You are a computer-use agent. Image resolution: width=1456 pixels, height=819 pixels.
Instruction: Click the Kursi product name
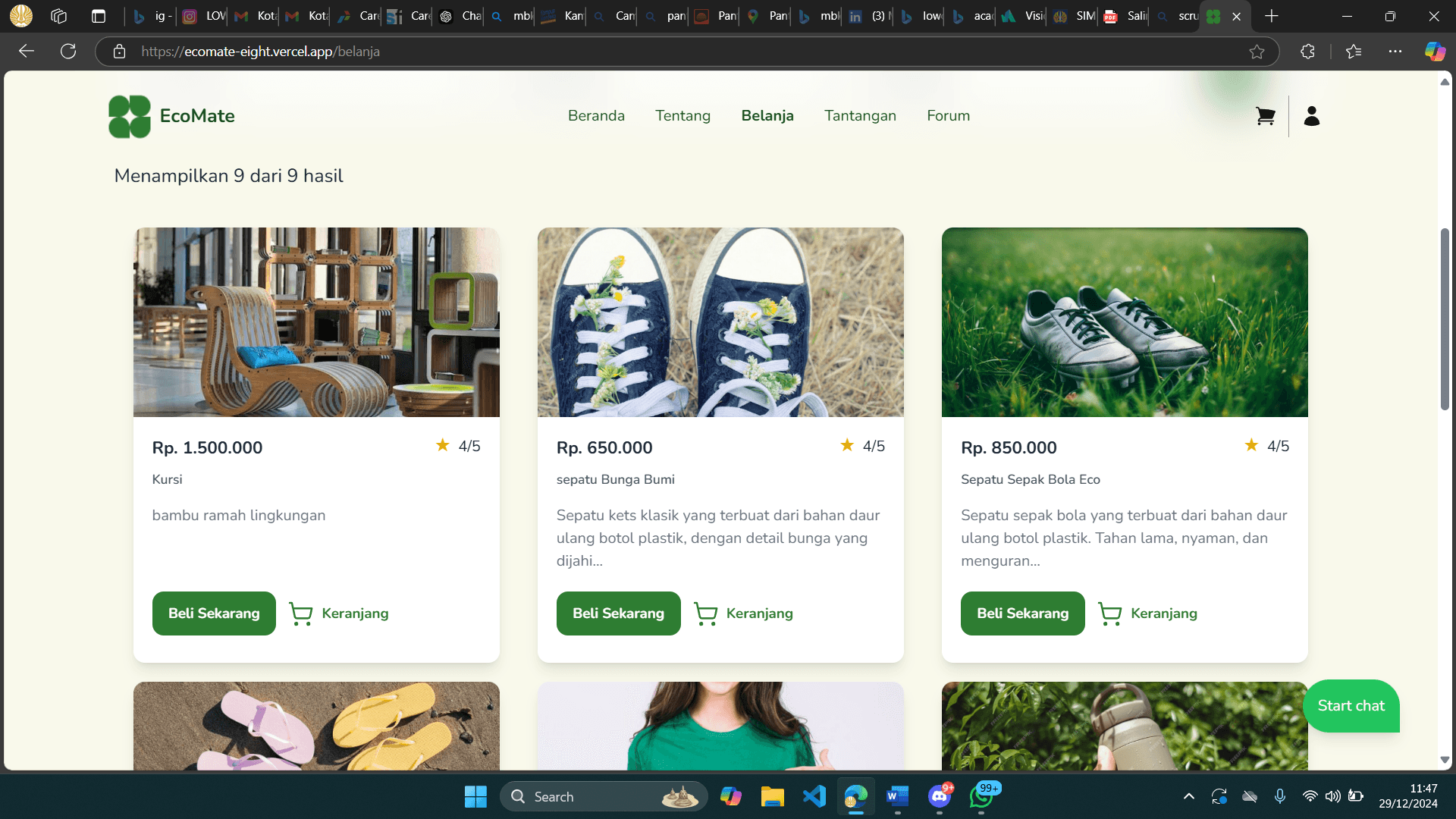click(x=167, y=479)
